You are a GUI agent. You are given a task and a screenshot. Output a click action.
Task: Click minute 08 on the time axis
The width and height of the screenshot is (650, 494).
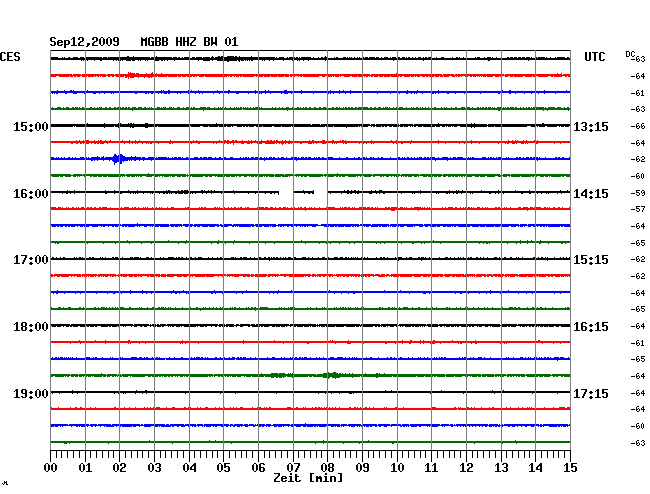click(327, 468)
